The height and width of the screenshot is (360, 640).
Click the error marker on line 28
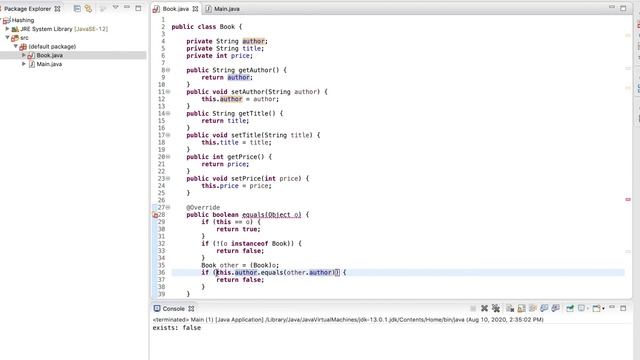tap(155, 215)
